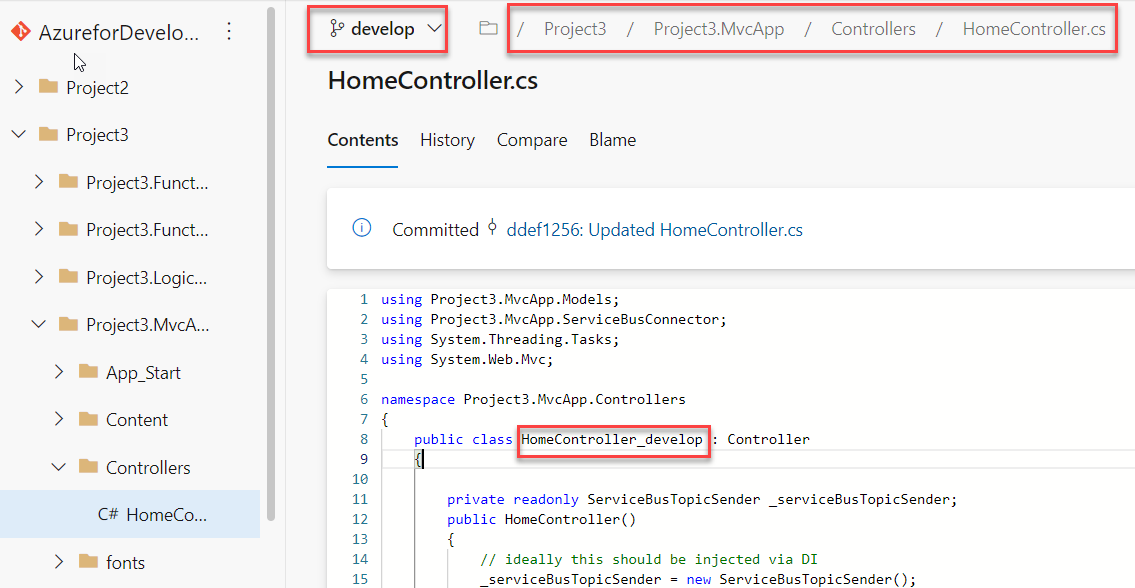Open commit ddef1256: Updated HomeController.cs
The width and height of the screenshot is (1135, 588).
(653, 229)
